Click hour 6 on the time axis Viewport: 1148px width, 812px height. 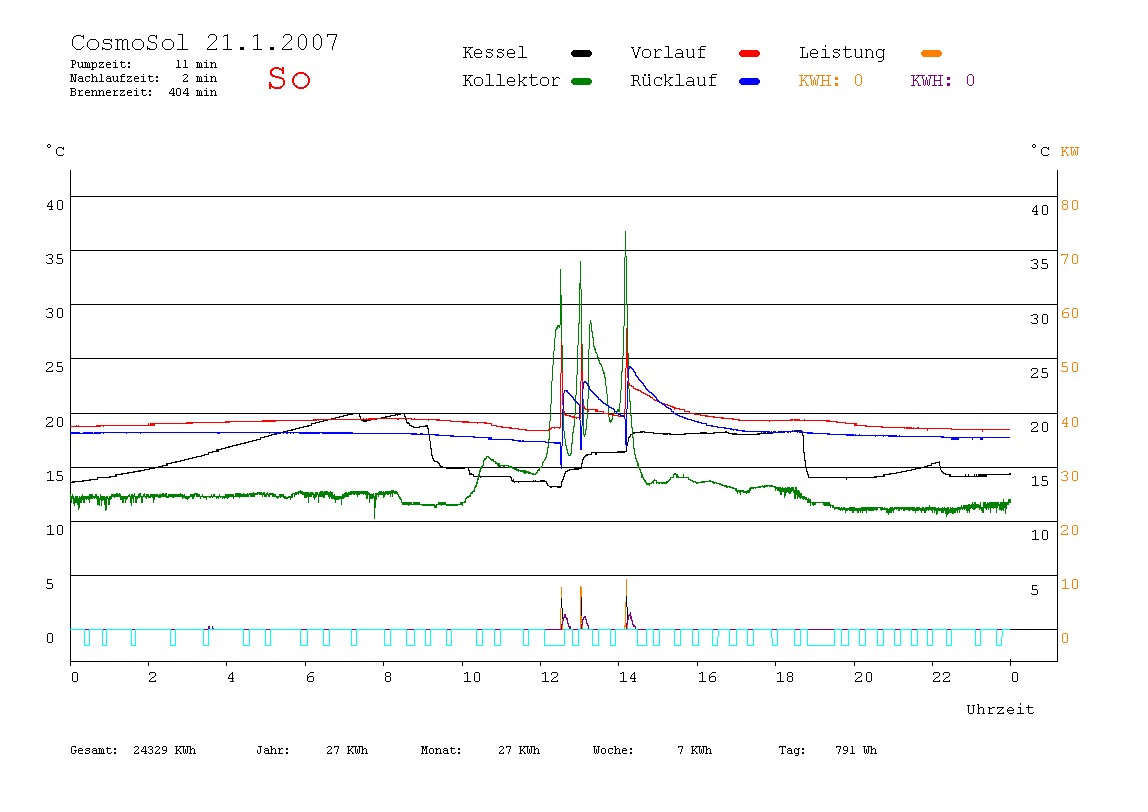pos(310,677)
